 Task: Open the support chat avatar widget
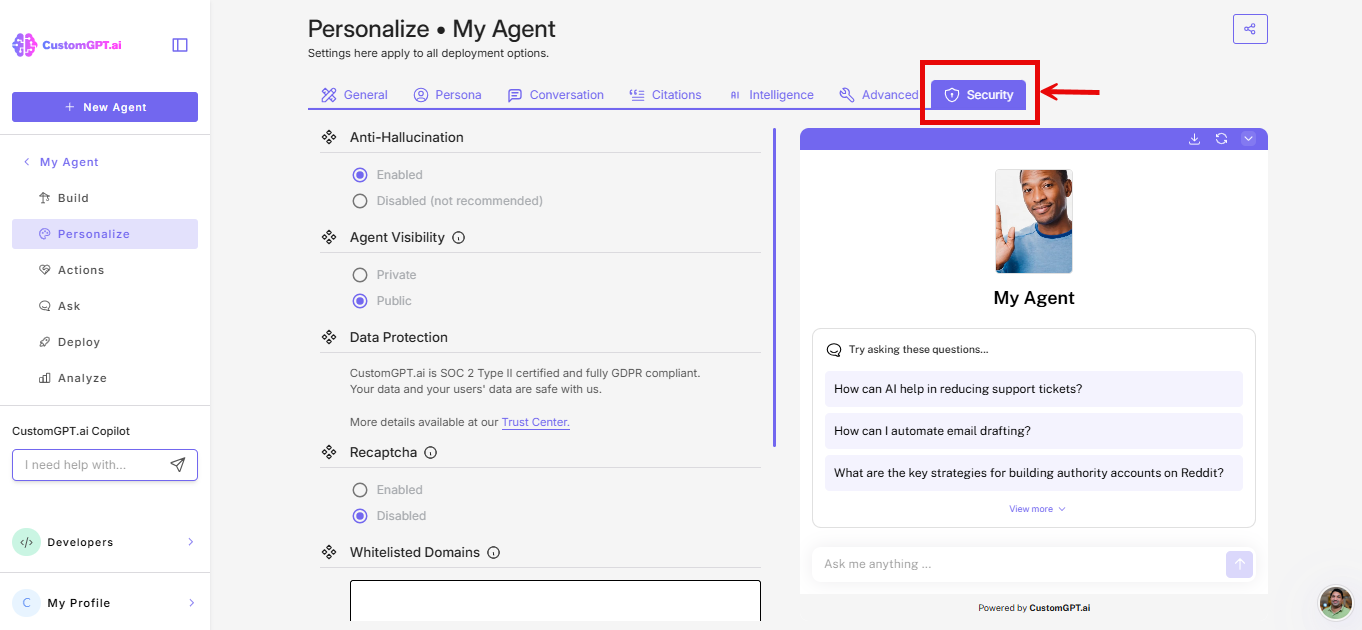point(1336,603)
